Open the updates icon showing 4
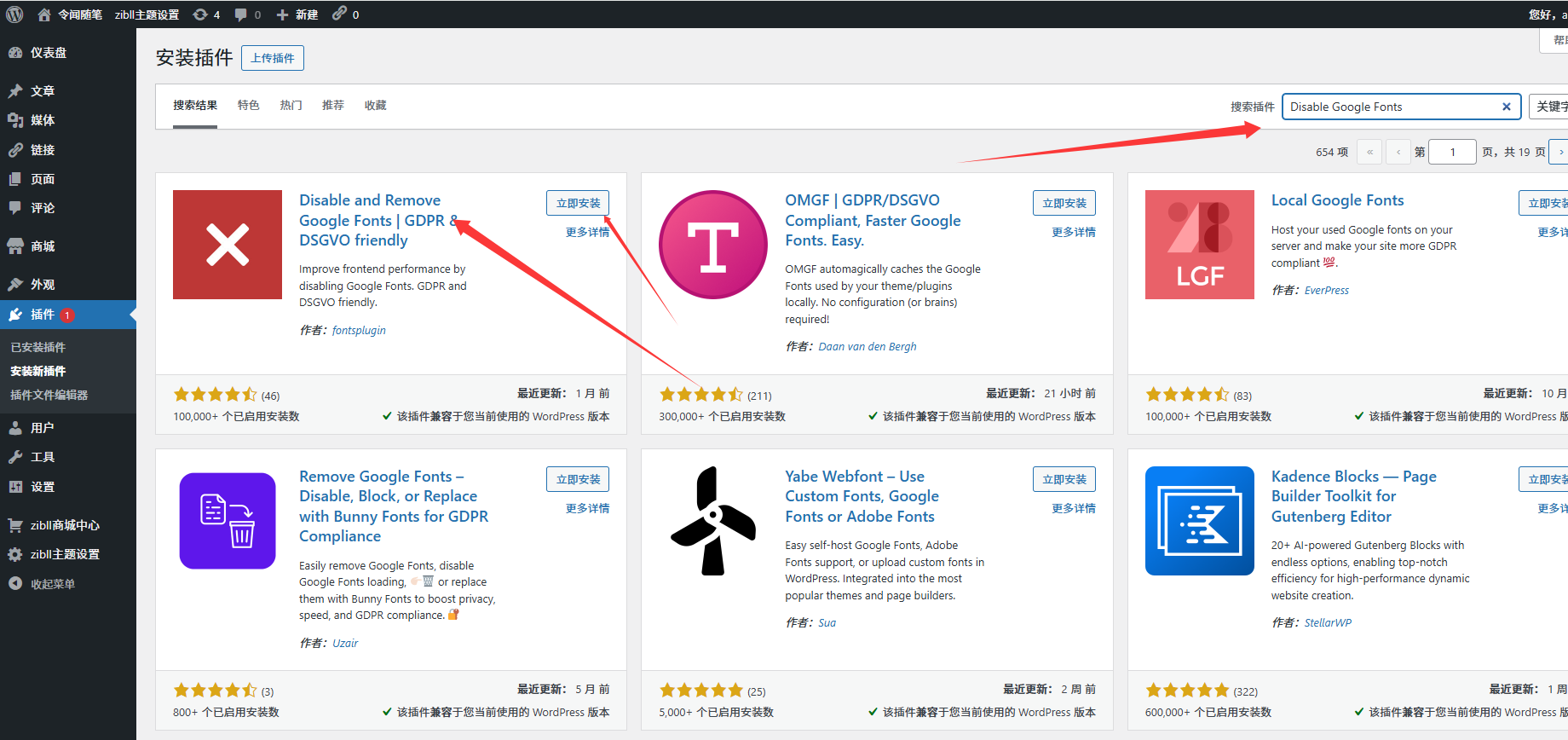 point(200,14)
